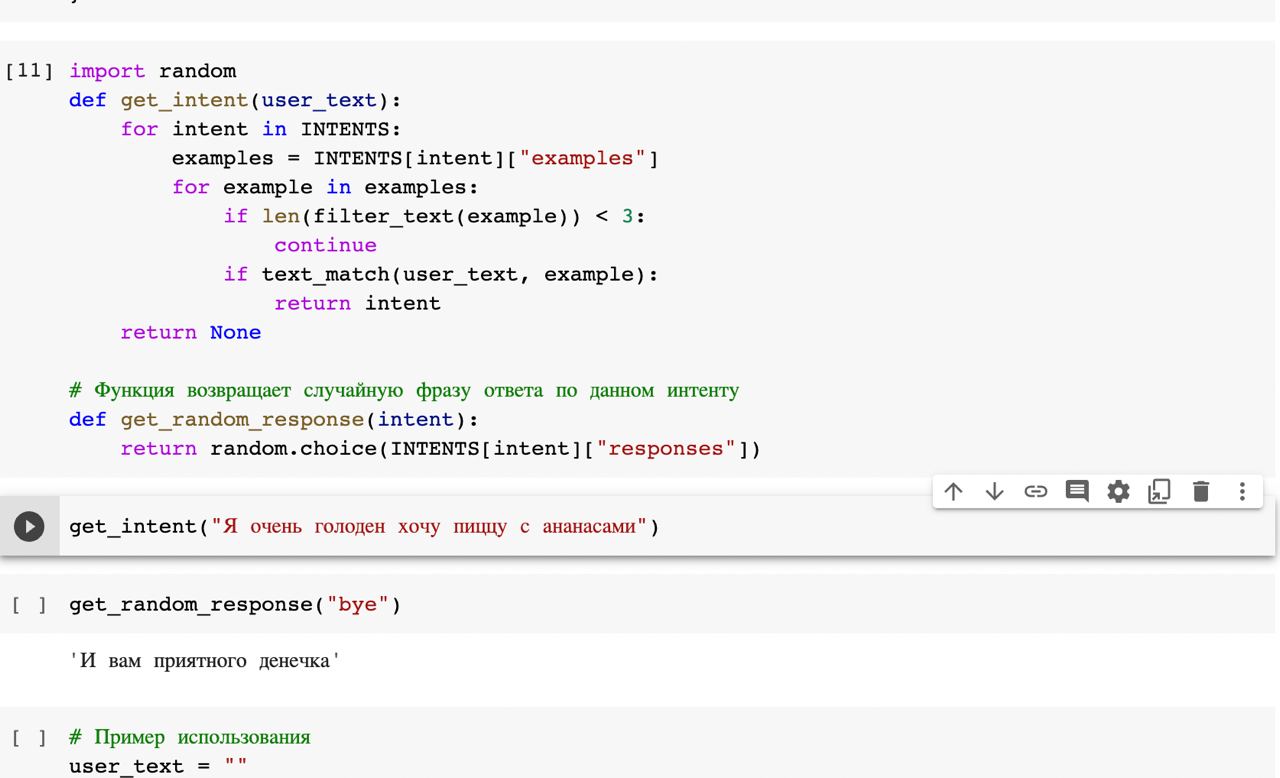1280x778 pixels.
Task: Place cursor on the "import random" line
Action: (153, 71)
